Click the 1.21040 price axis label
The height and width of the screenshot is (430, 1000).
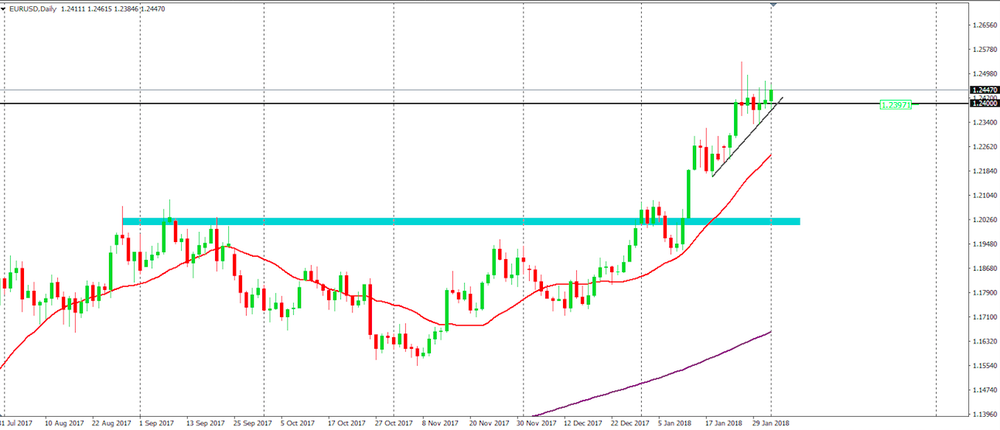(985, 195)
